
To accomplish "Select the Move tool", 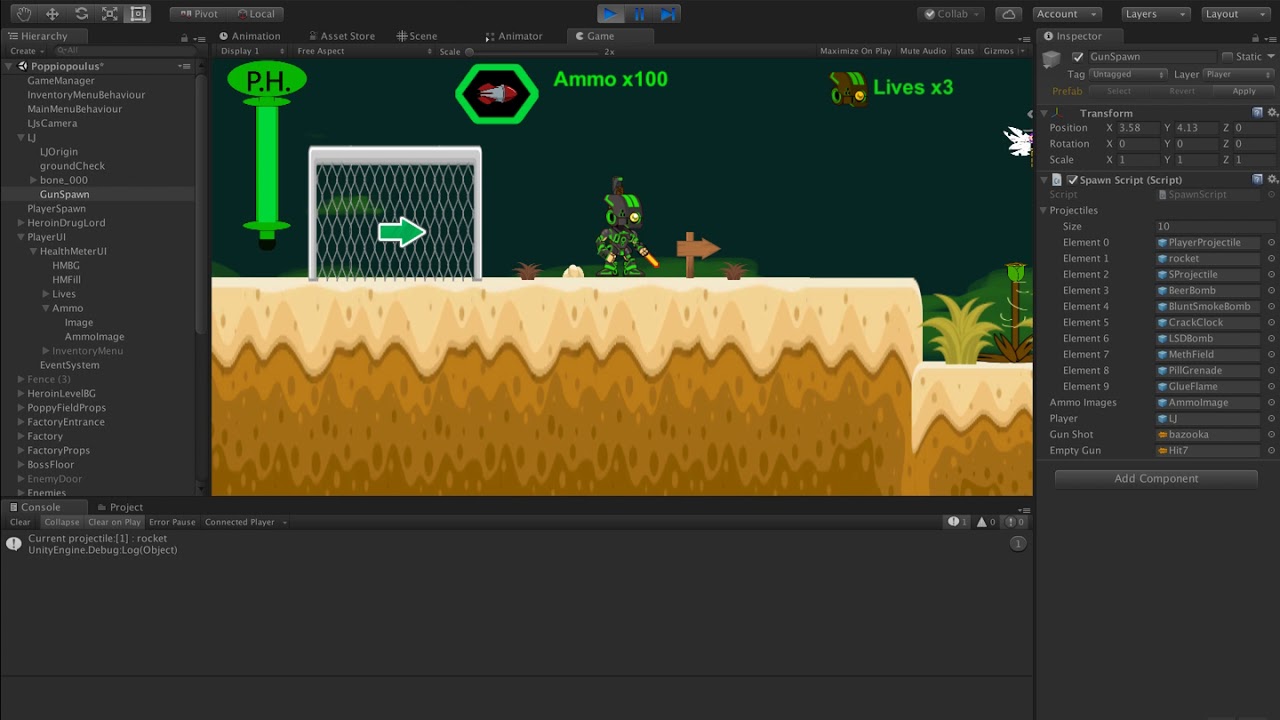I will (x=52, y=14).
